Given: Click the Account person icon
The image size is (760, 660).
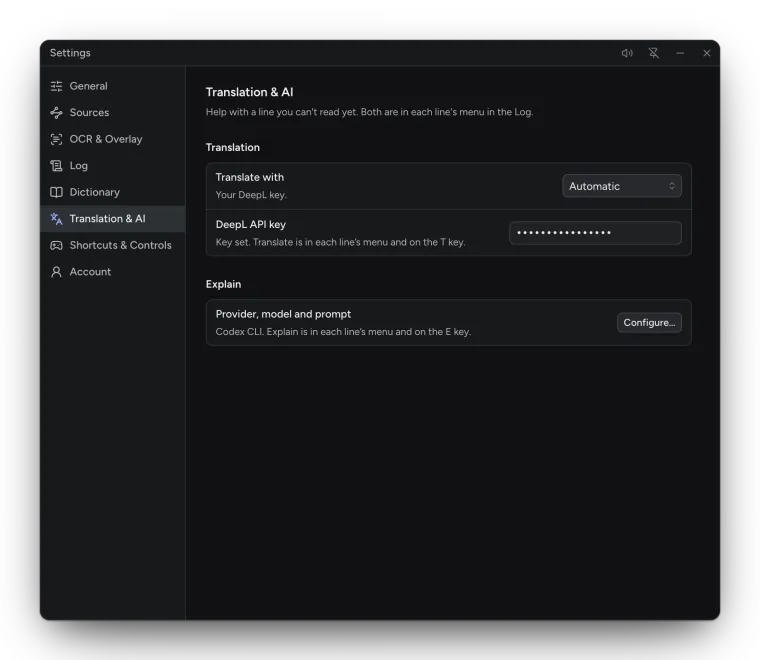Looking at the screenshot, I should 56,272.
